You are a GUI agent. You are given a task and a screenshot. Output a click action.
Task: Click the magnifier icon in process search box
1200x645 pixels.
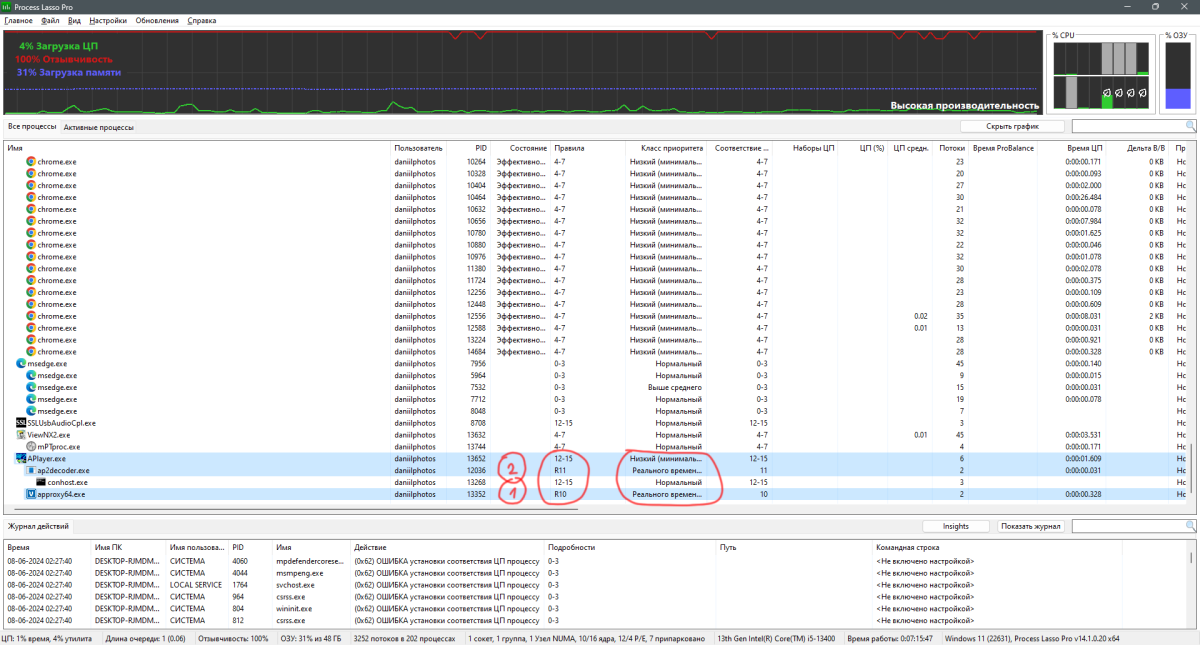click(x=1190, y=126)
